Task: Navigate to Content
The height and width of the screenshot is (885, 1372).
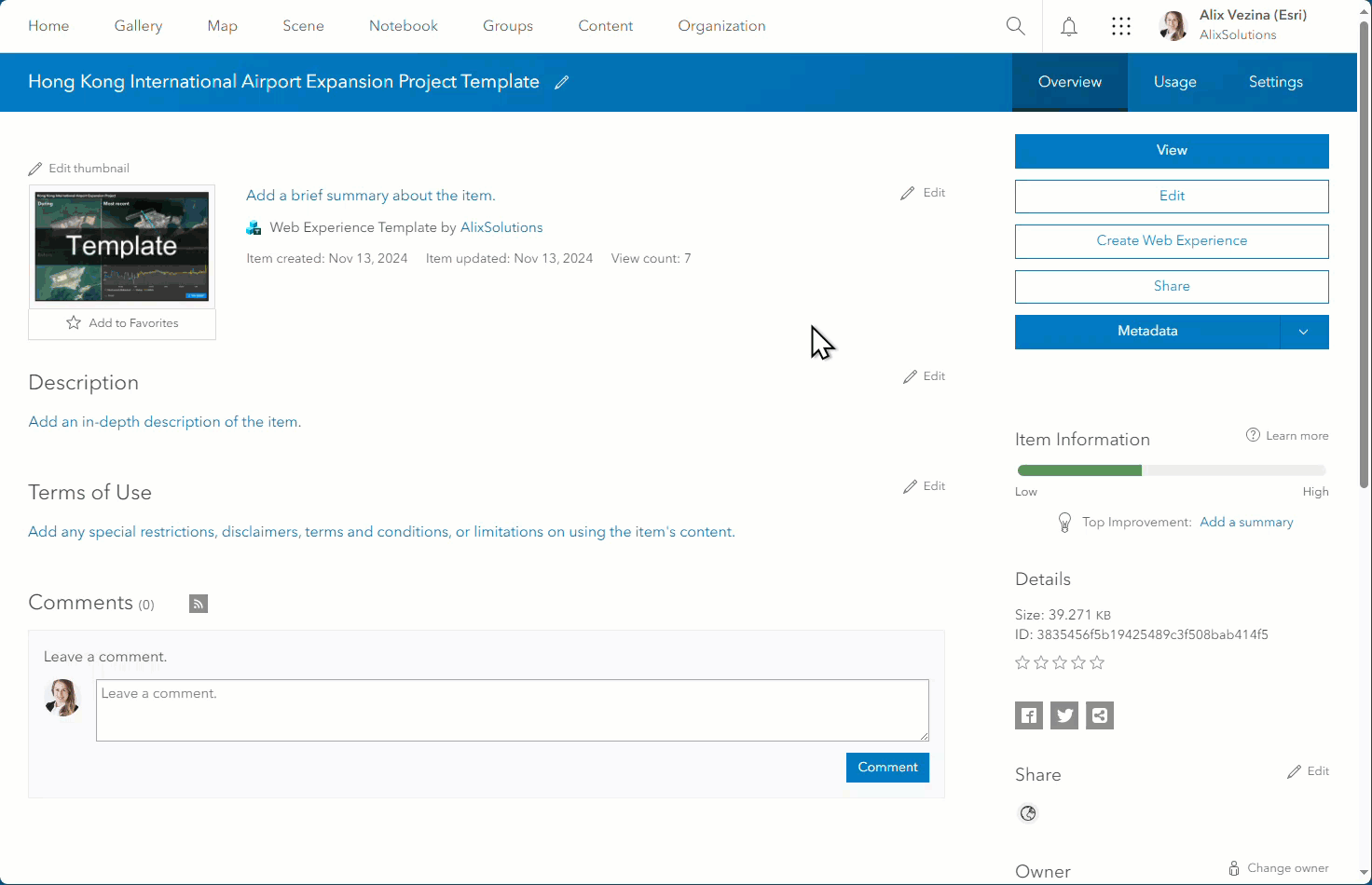Action: 606,26
